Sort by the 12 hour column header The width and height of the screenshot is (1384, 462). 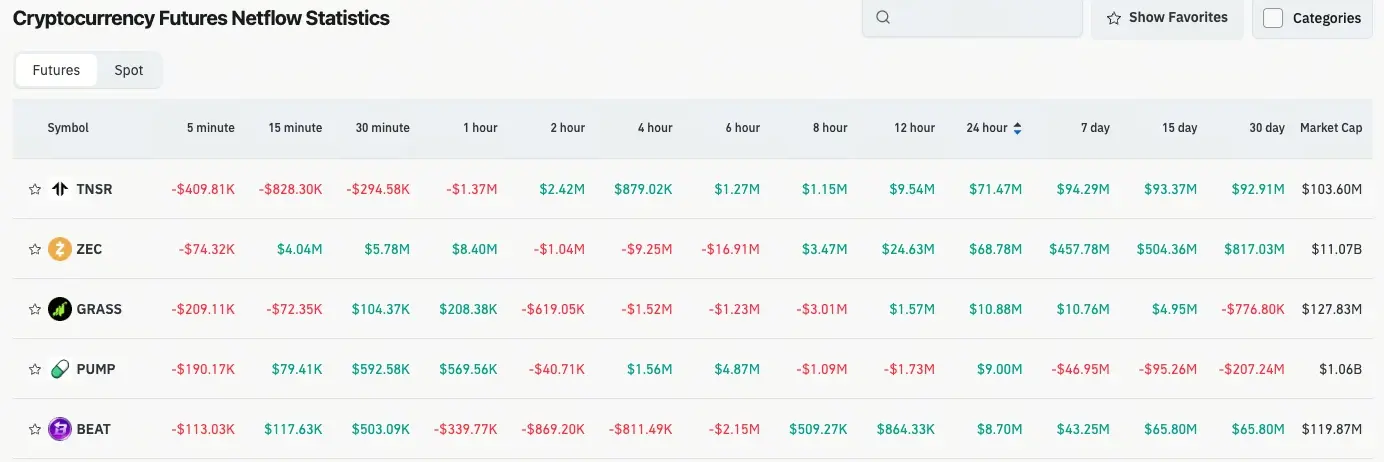914,128
